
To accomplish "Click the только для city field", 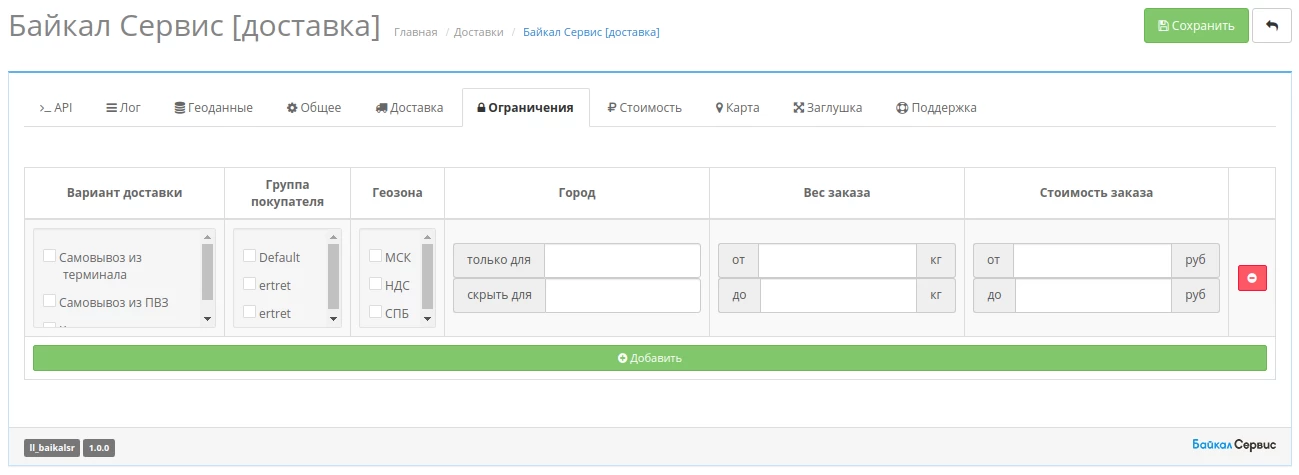I will tap(622, 261).
